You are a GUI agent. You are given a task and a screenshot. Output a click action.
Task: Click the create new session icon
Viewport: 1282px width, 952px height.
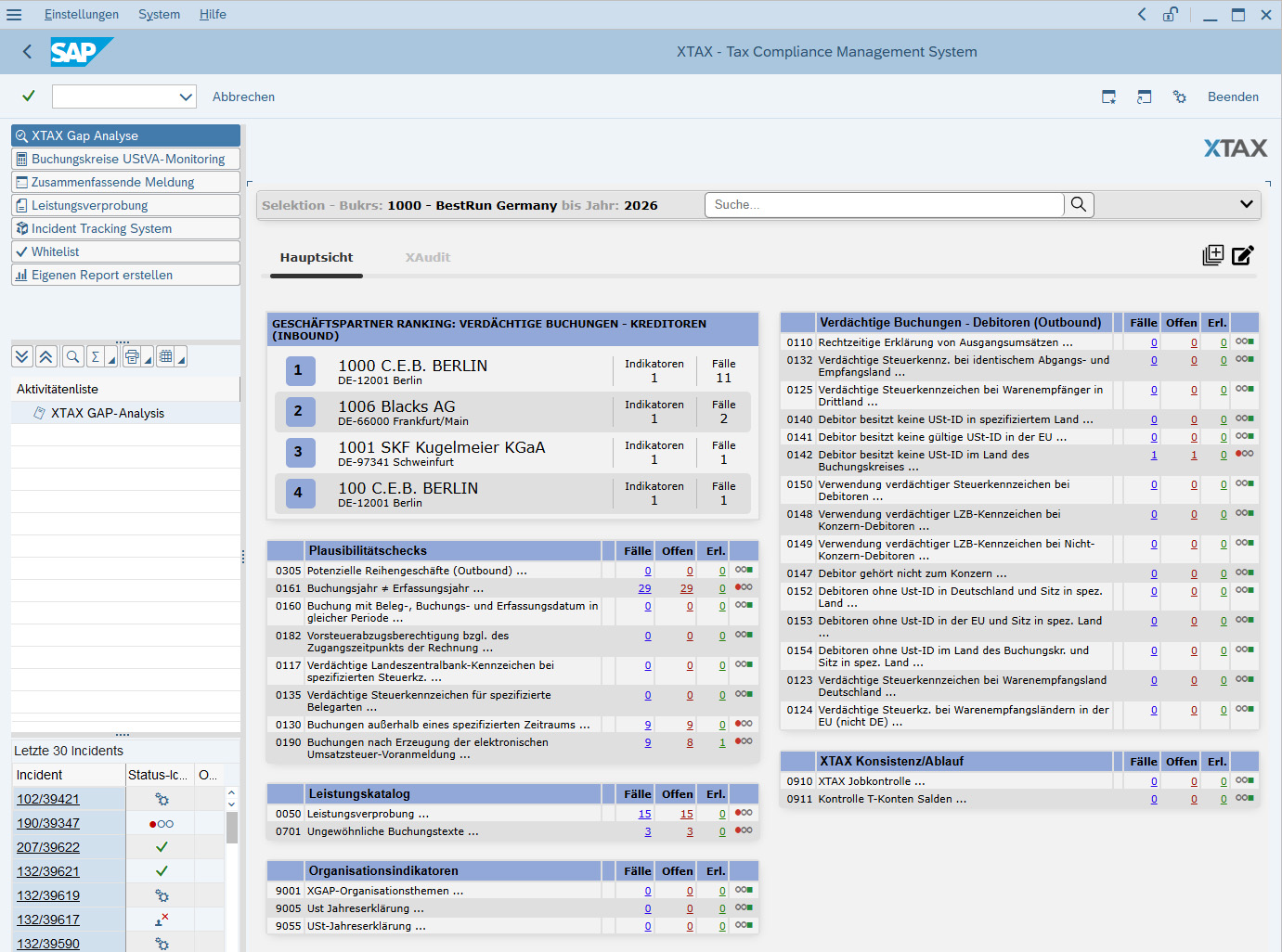tap(1108, 96)
